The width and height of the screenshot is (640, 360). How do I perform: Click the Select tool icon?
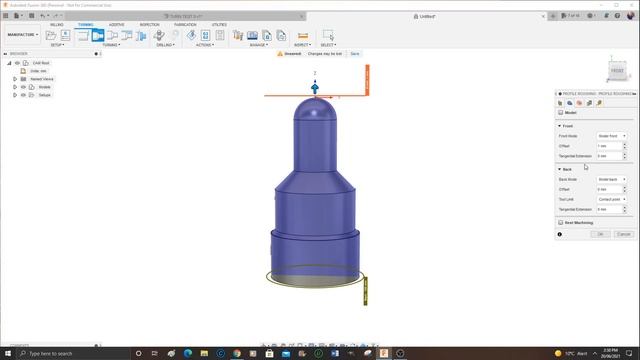328,36
